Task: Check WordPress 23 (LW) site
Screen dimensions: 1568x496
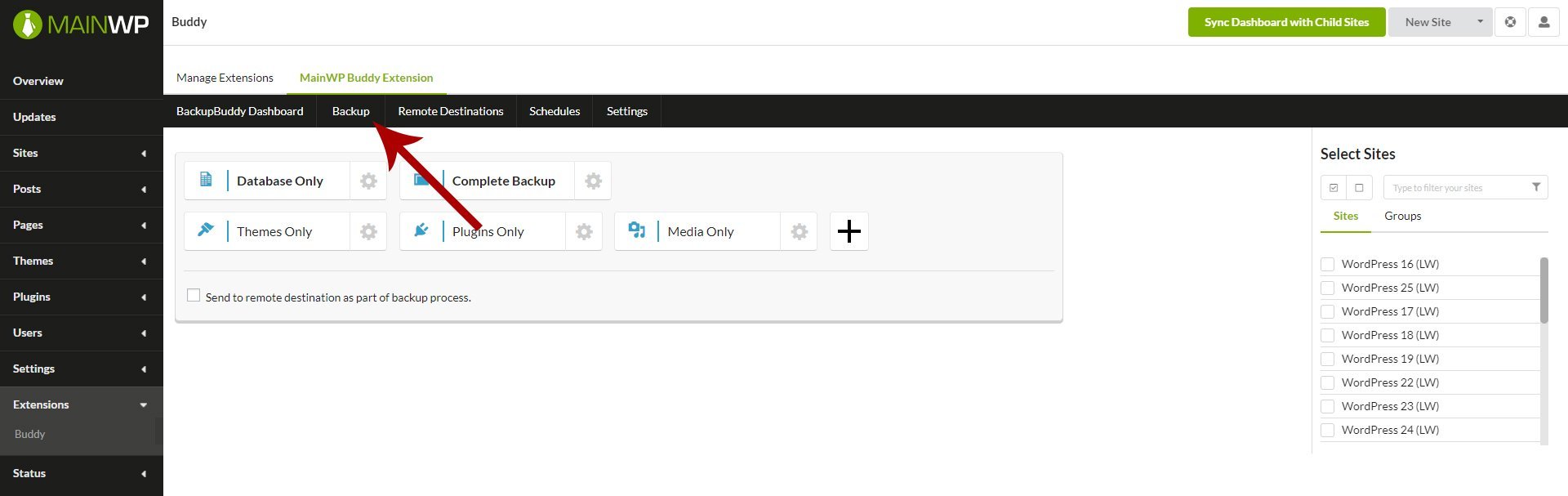Action: pos(1328,406)
